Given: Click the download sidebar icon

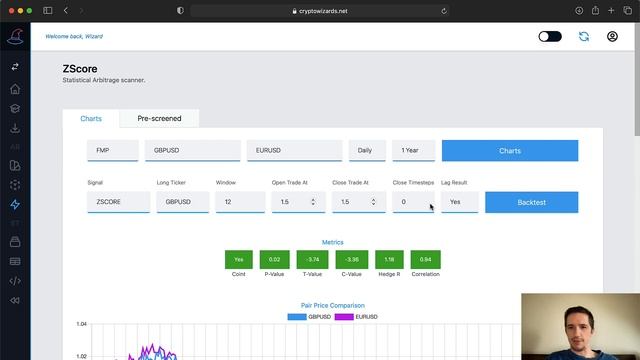Looking at the screenshot, I should (15, 128).
